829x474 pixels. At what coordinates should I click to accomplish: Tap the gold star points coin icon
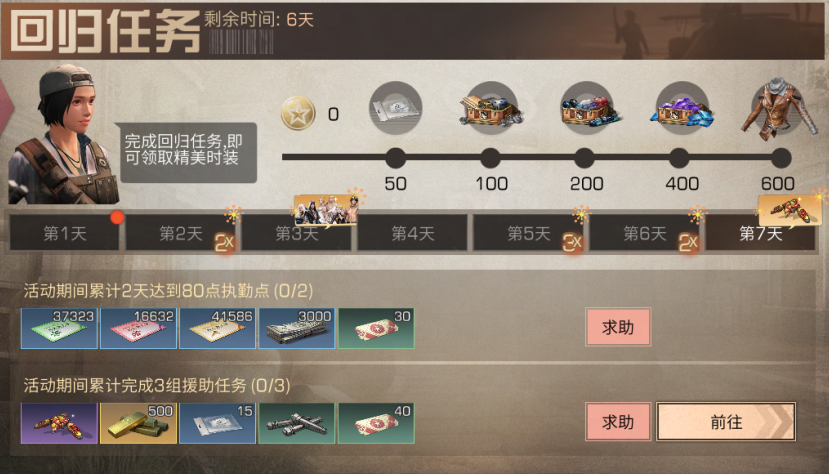[298, 113]
